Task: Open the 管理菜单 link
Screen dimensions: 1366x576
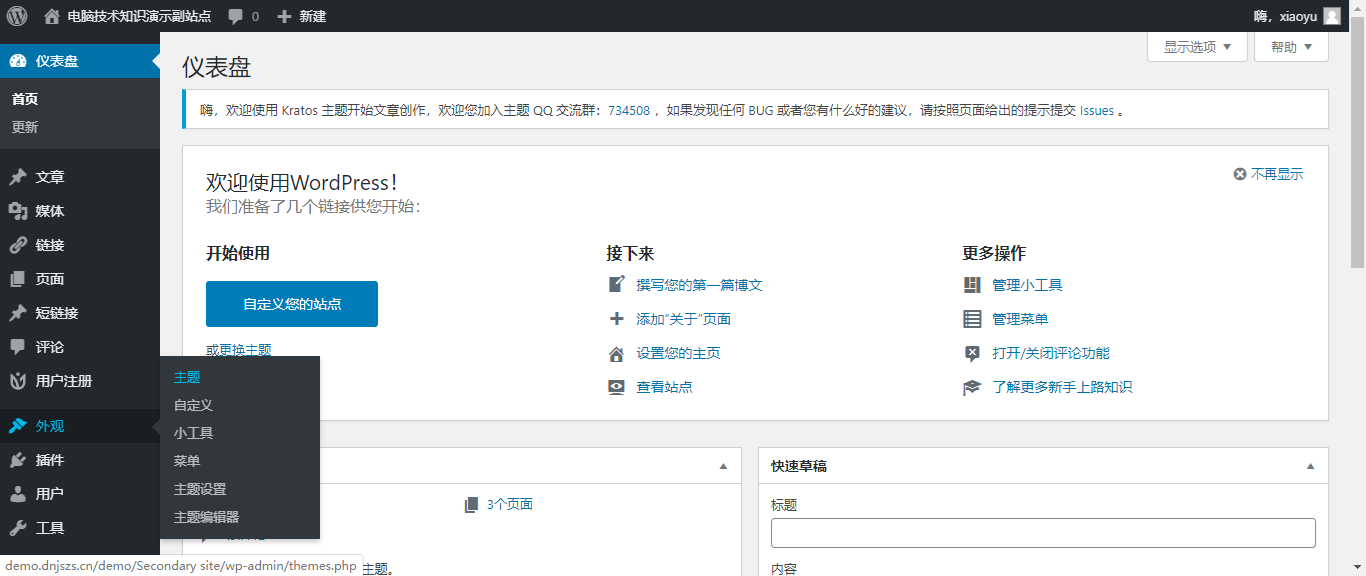Action: [1020, 319]
